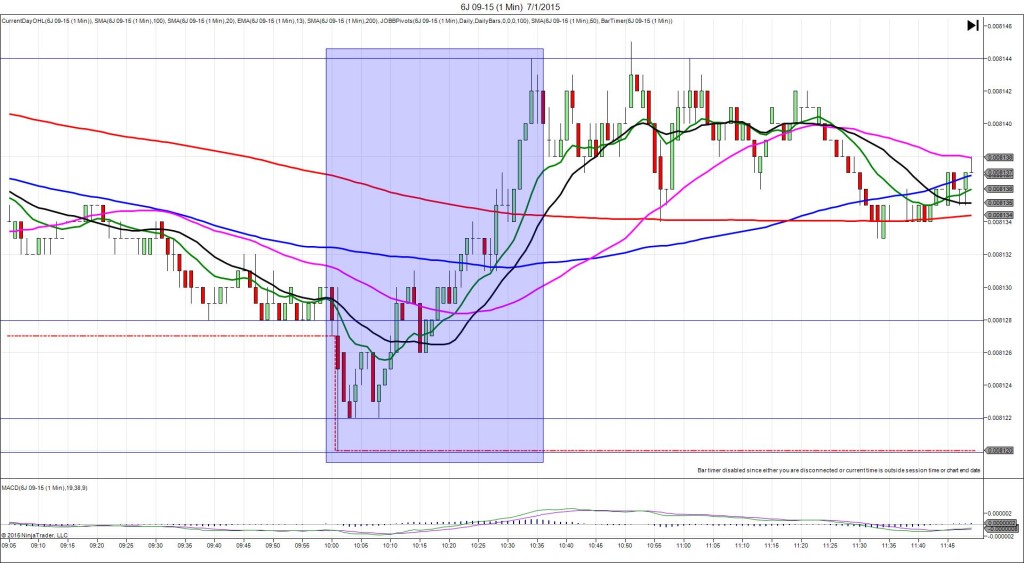
Task: Click the 2015 NinjaTrader, LLC copyright text
Action: coord(34,535)
